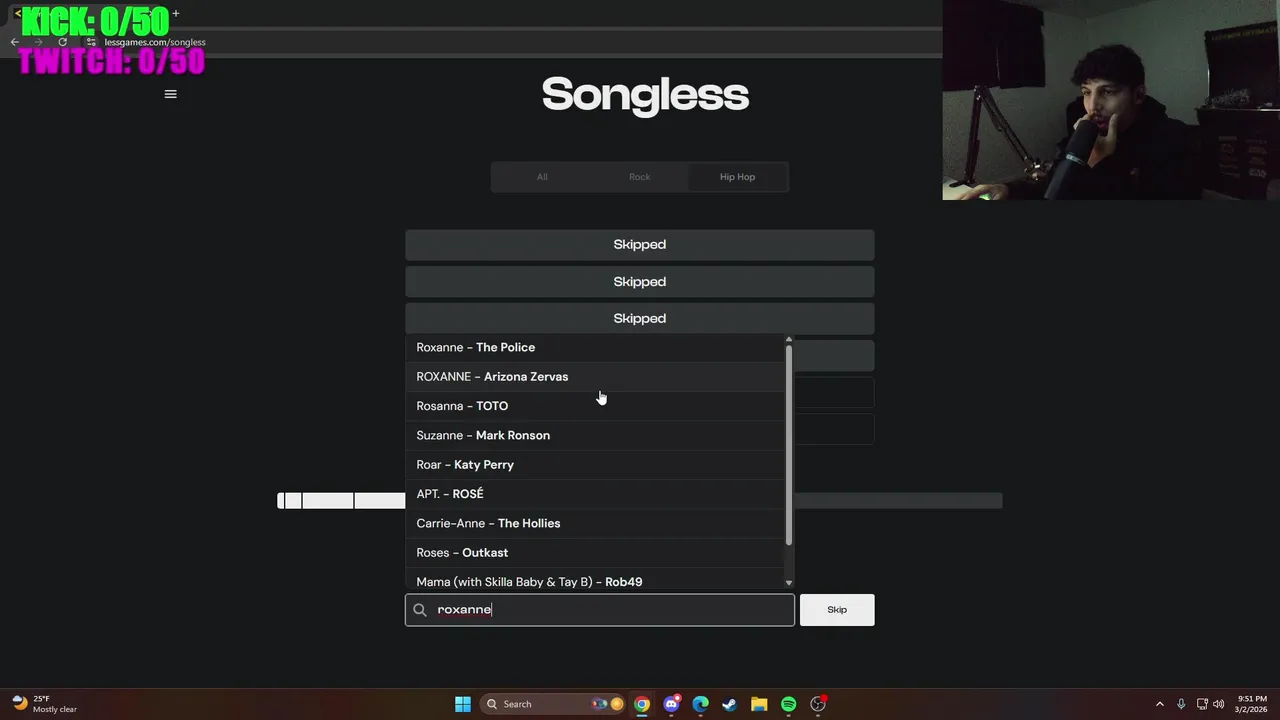This screenshot has height=720, width=1280.
Task: Click the Skip button
Action: coord(837,610)
